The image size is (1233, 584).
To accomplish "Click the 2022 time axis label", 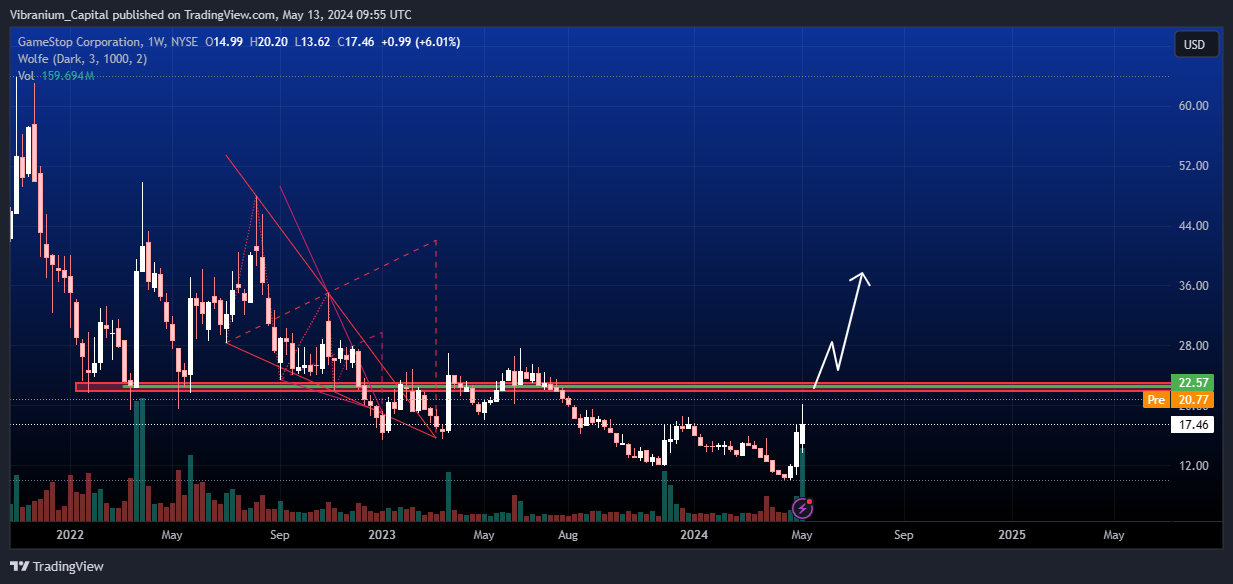I will click(x=69, y=535).
